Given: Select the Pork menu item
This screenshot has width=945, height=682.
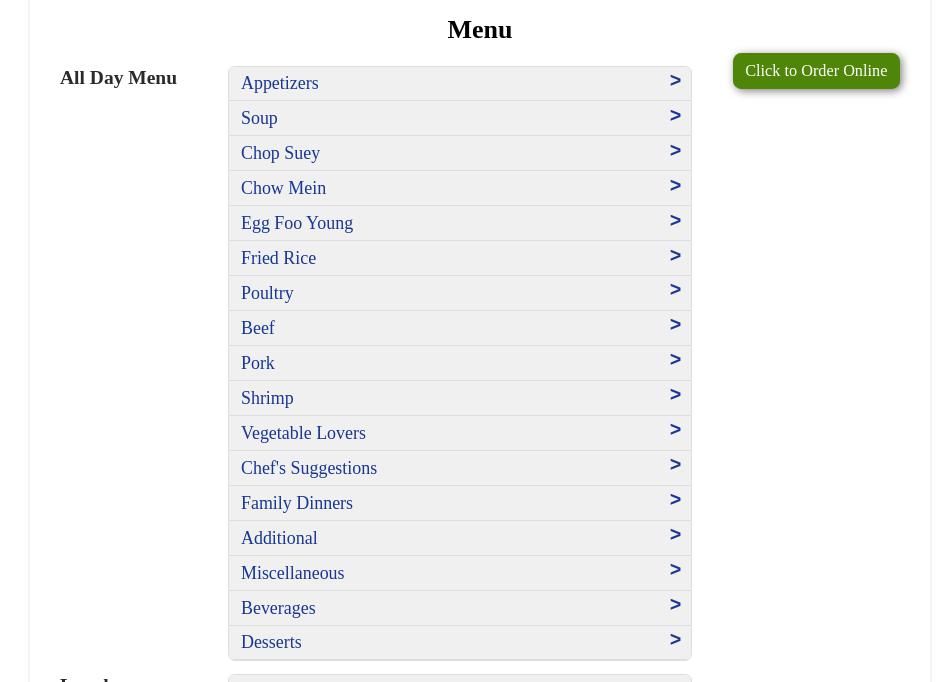Looking at the screenshot, I should [257, 363].
